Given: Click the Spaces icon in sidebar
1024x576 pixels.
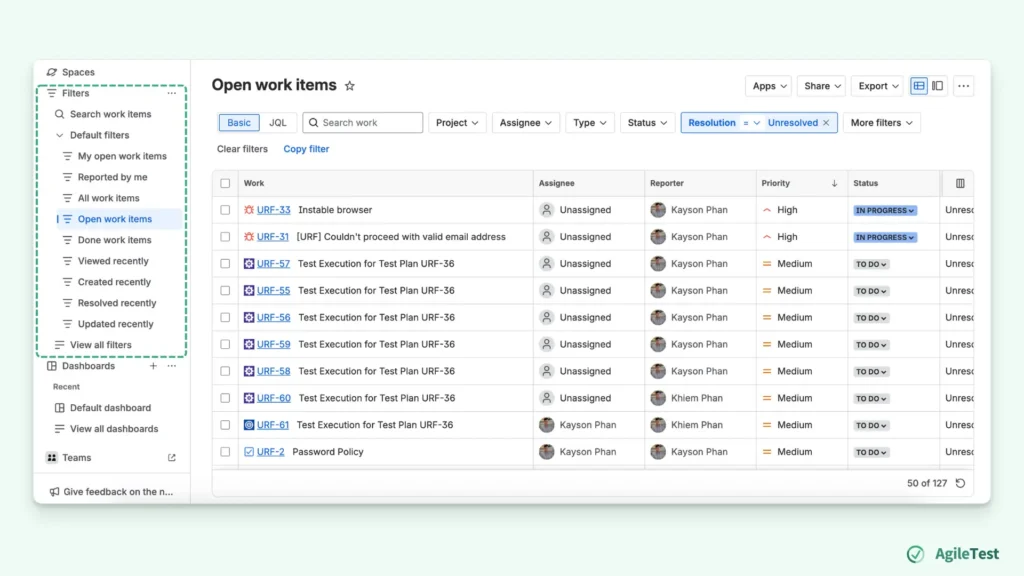Looking at the screenshot, I should (x=52, y=72).
